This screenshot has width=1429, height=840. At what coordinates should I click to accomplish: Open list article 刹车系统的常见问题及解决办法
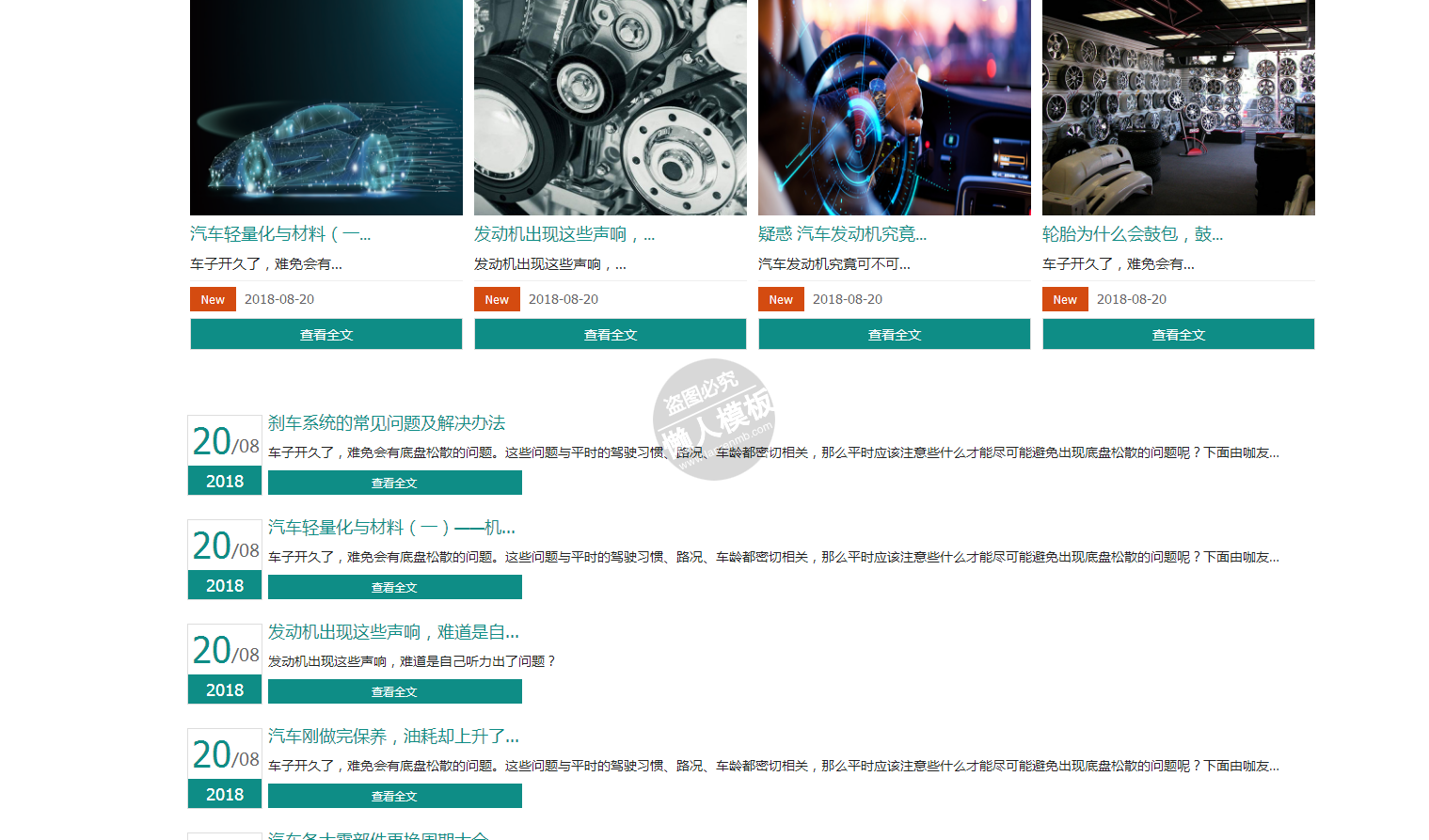tap(387, 423)
